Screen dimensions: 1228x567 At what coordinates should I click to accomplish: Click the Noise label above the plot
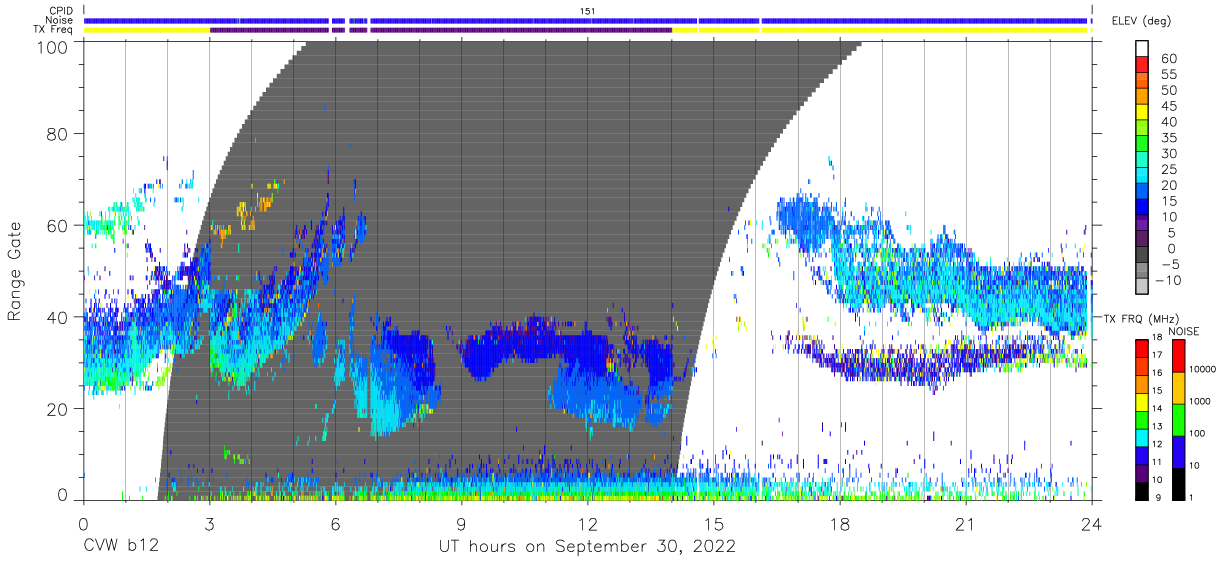[x=60, y=20]
